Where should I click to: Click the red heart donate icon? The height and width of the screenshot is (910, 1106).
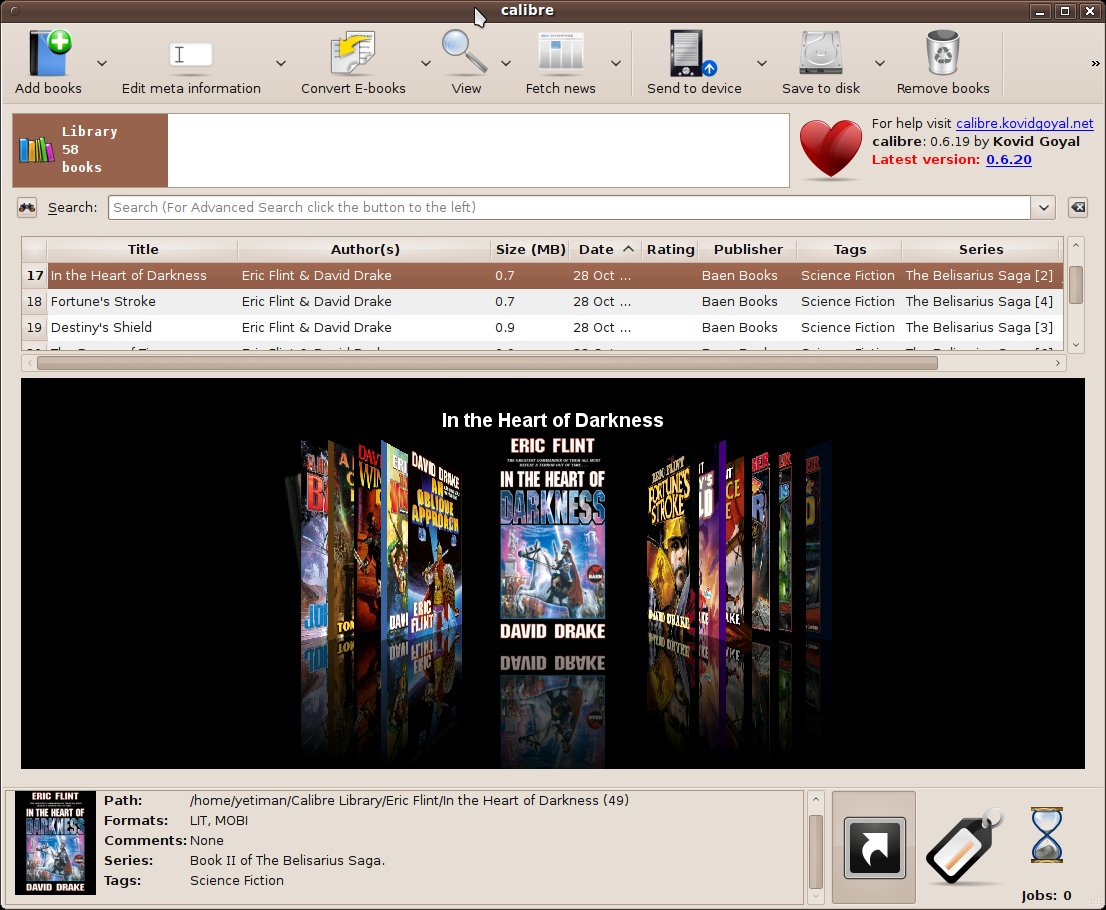pyautogui.click(x=831, y=150)
